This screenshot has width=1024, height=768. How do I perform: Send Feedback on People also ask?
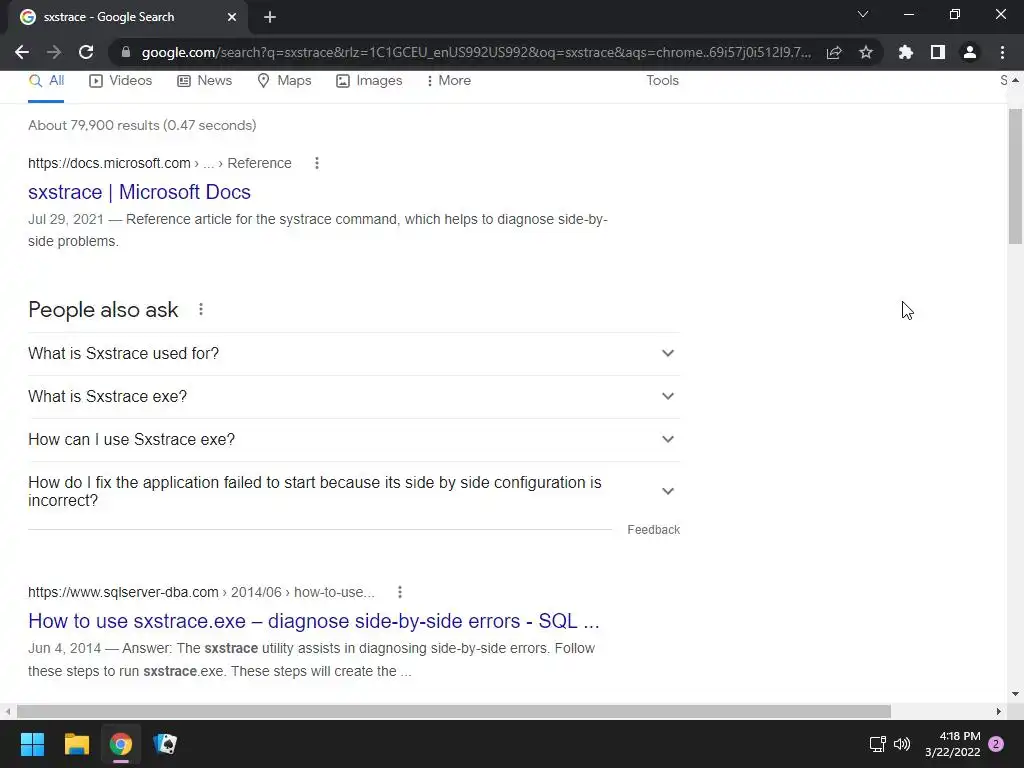pos(653,530)
